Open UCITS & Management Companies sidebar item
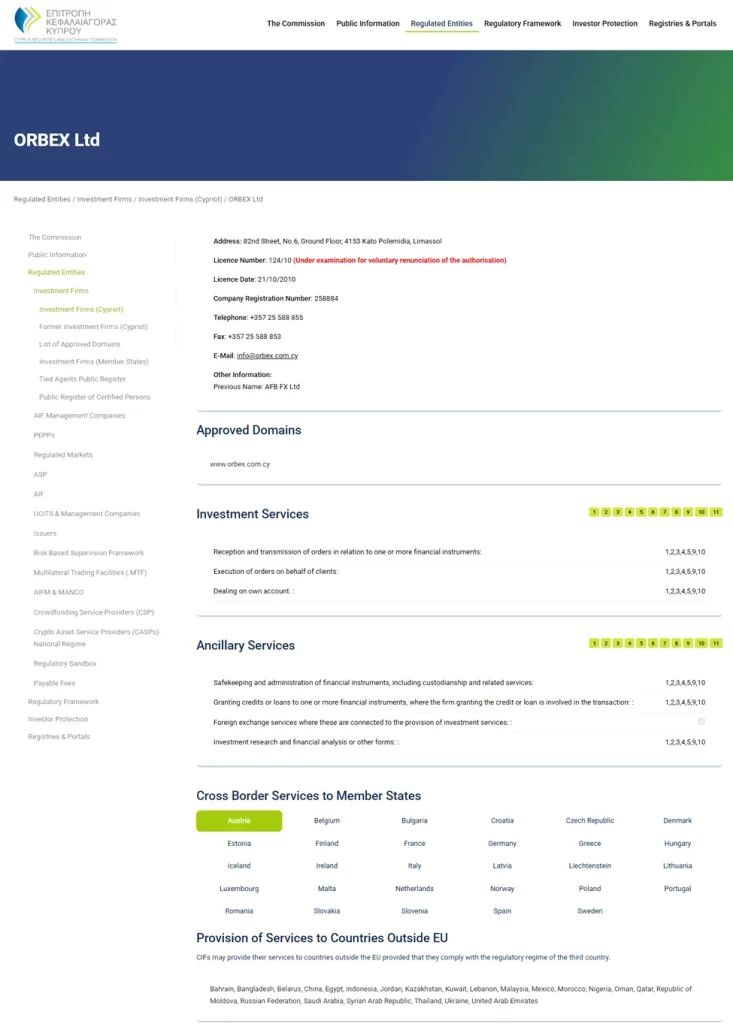Viewport: 733px width, 1024px height. [87, 514]
